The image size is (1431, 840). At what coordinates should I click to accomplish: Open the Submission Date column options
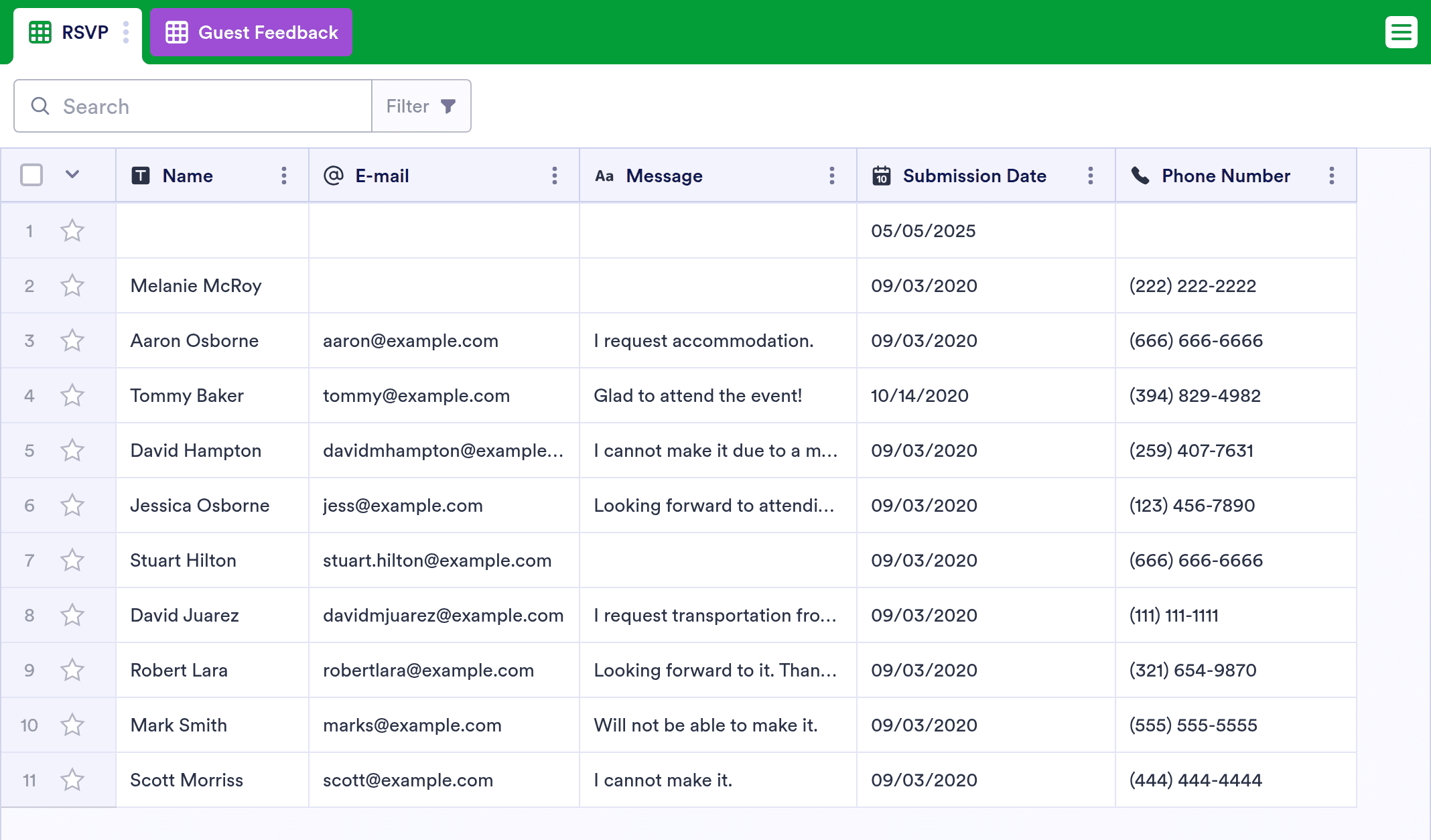pyautogui.click(x=1090, y=176)
